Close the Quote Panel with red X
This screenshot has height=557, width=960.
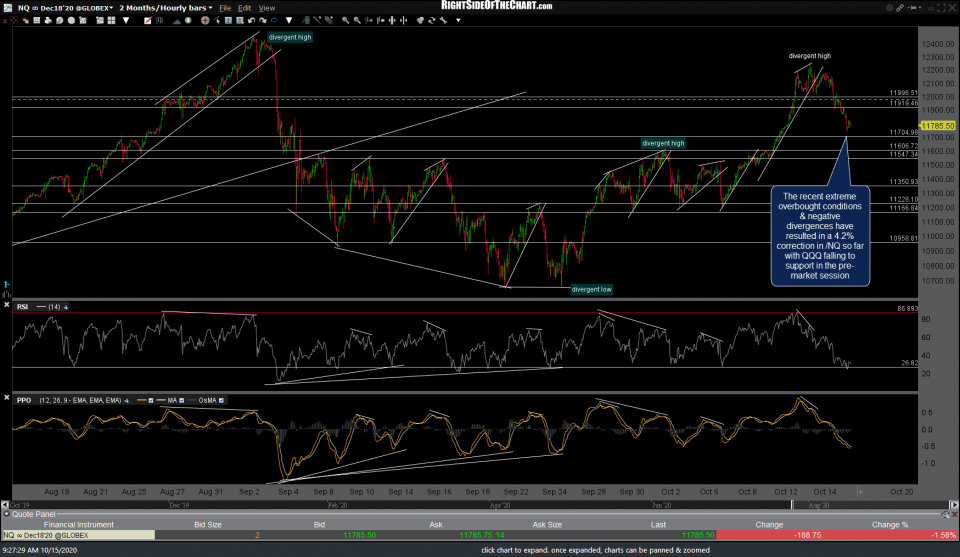(x=954, y=515)
